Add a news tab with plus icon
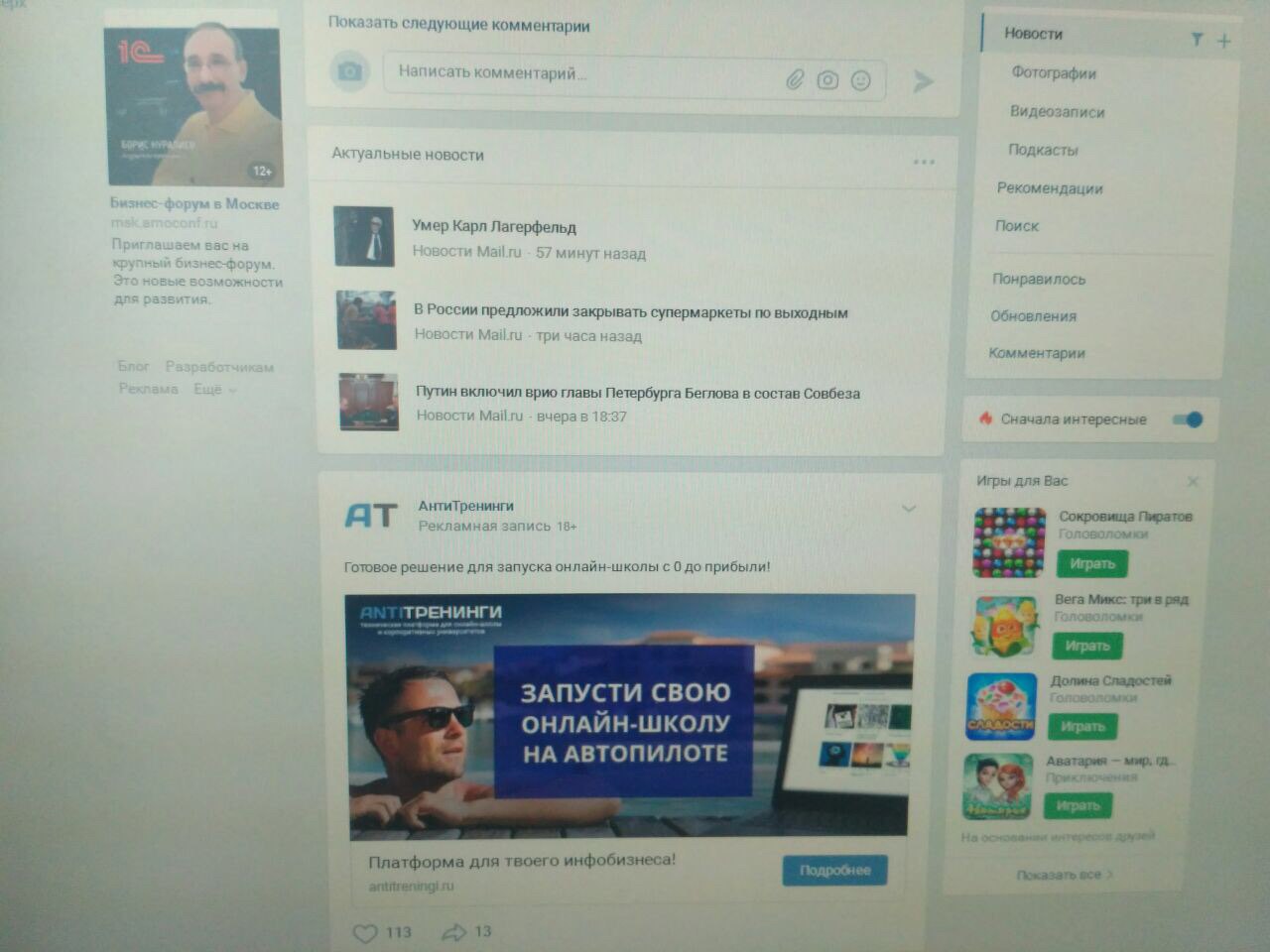This screenshot has width=1270, height=952. [1223, 41]
